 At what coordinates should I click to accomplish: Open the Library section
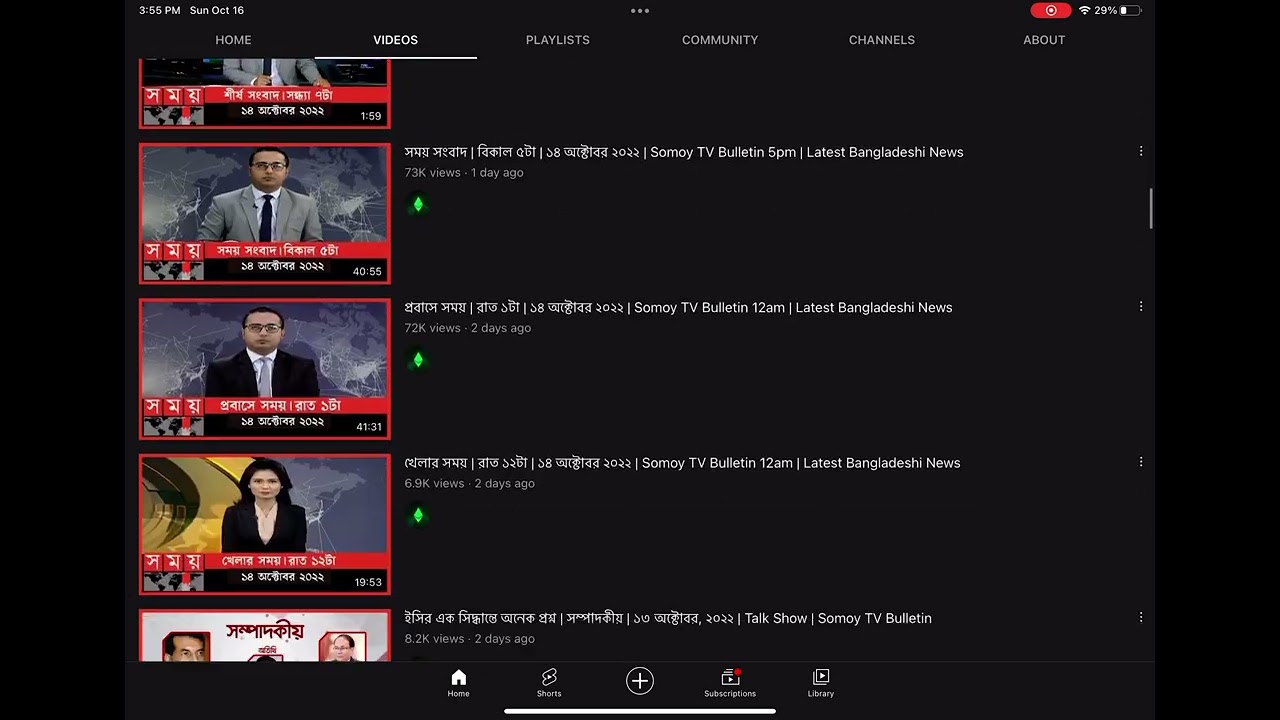(821, 683)
